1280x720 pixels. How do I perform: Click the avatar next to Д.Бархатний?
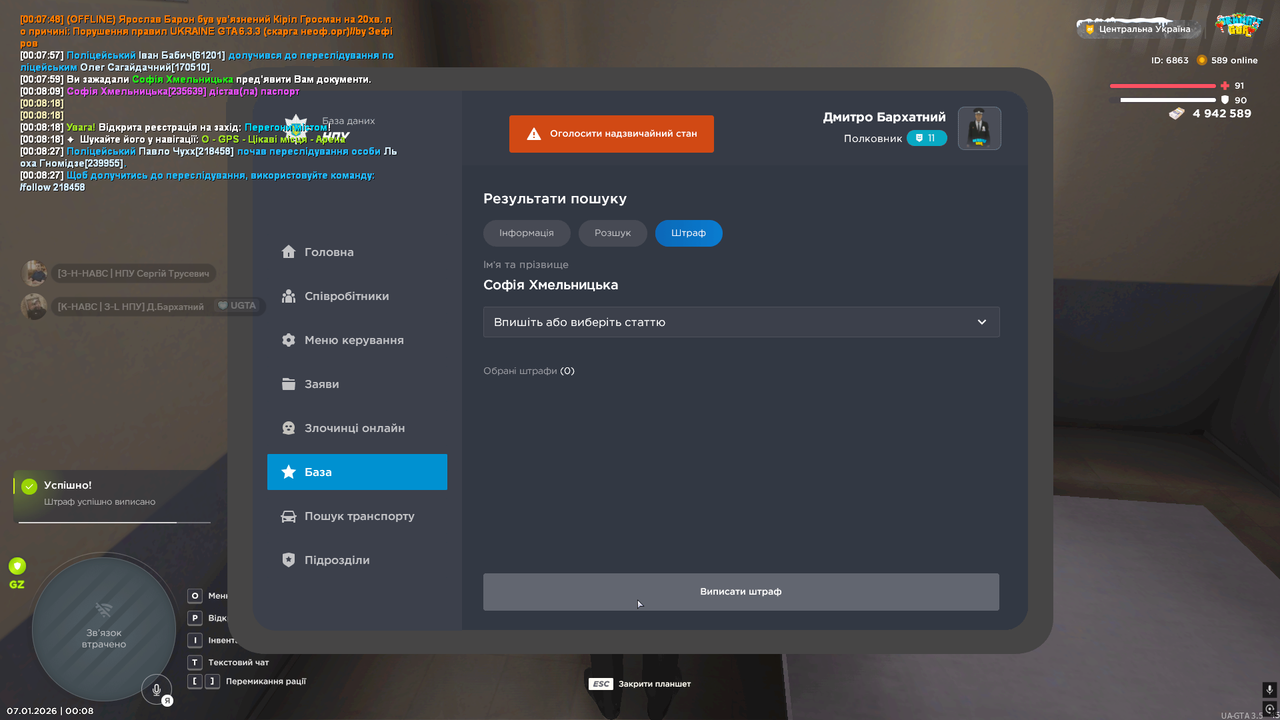pyautogui.click(x=35, y=306)
